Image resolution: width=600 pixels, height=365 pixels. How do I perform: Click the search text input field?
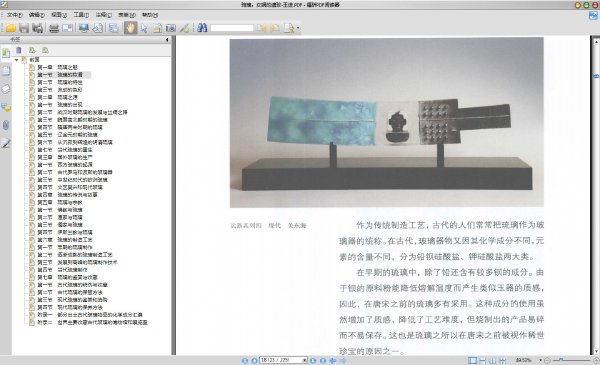point(232,28)
